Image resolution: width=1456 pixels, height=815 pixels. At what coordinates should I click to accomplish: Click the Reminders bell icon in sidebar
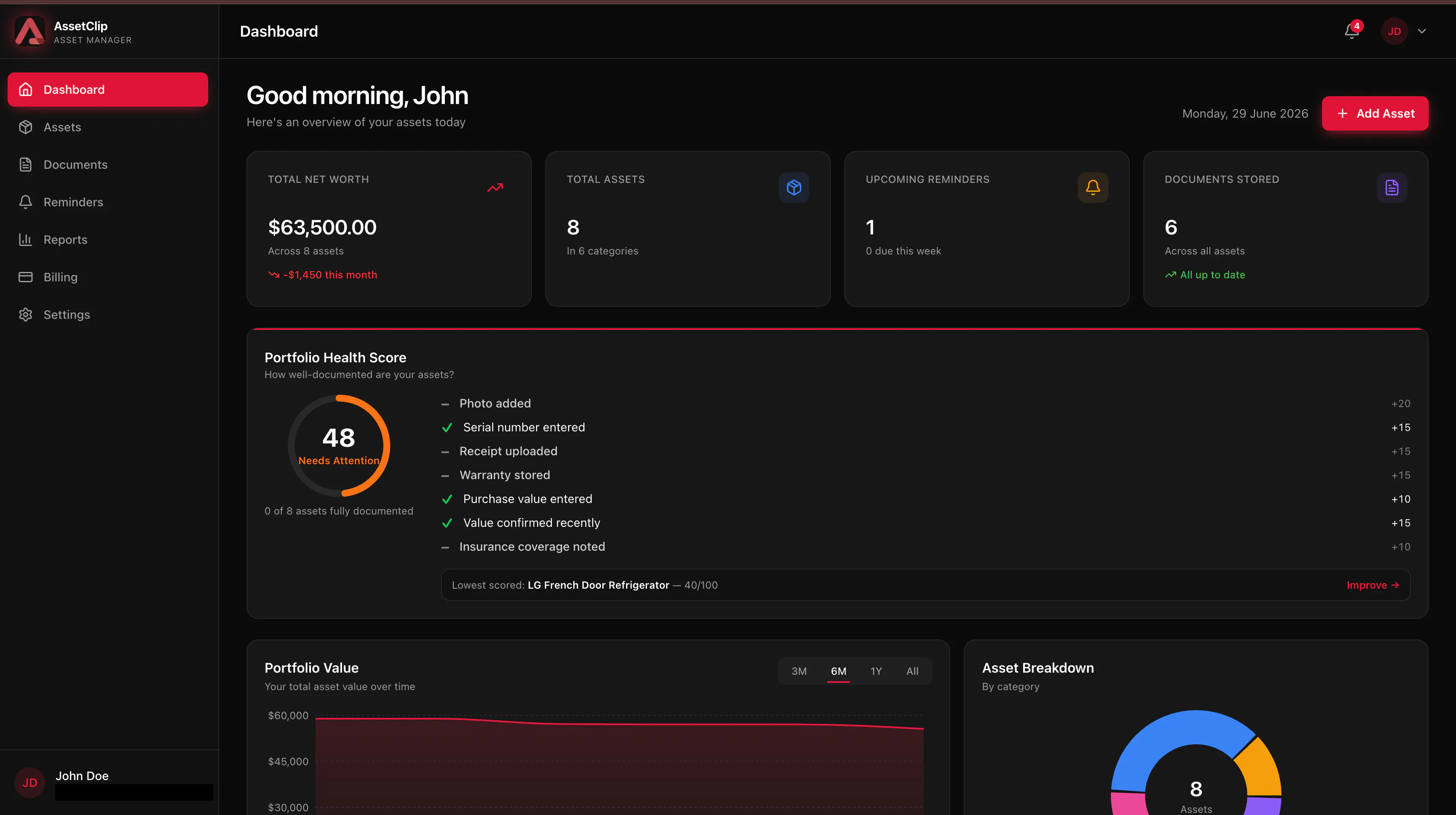[26, 202]
